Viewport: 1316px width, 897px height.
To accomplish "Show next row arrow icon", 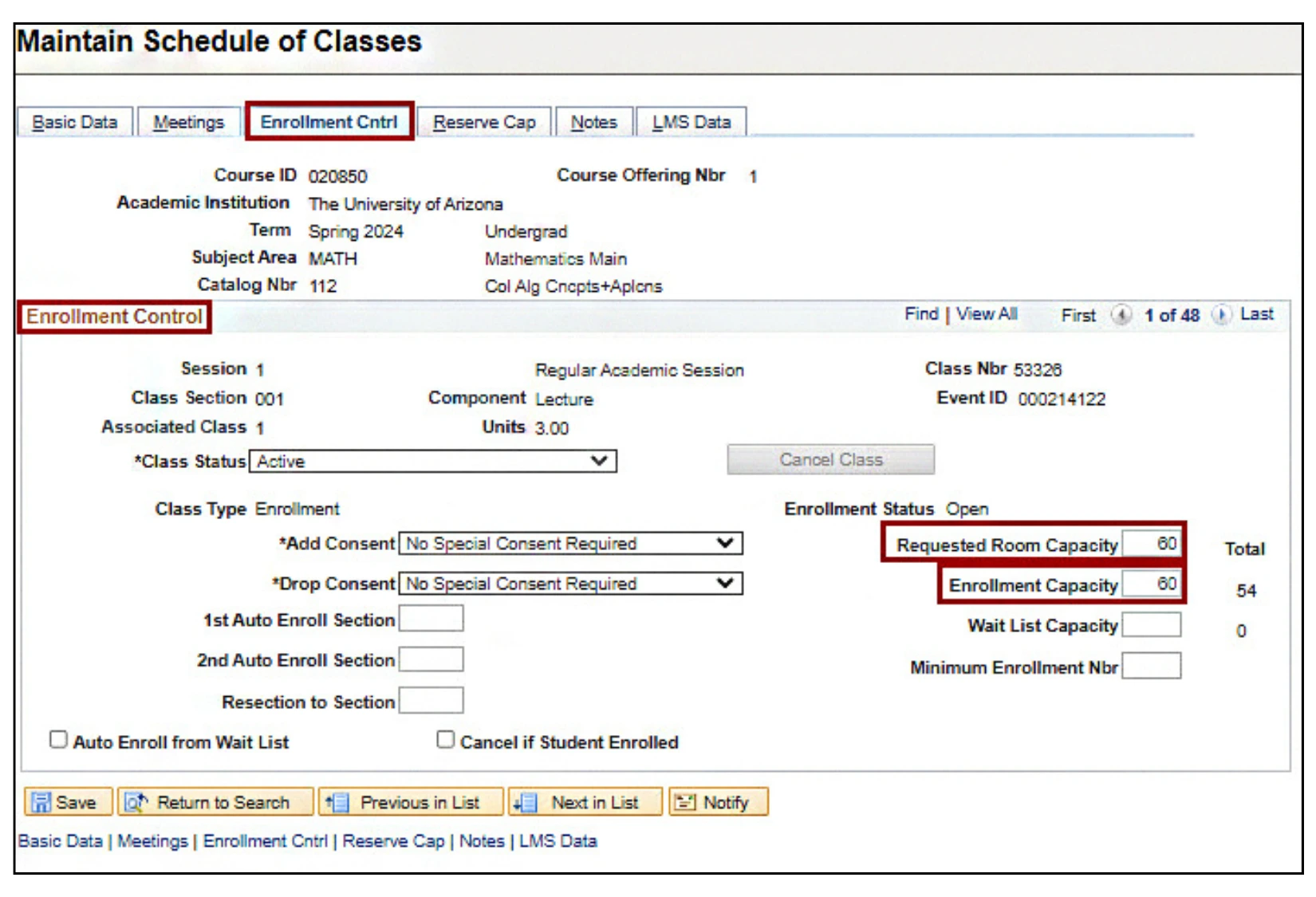I will click(1221, 315).
